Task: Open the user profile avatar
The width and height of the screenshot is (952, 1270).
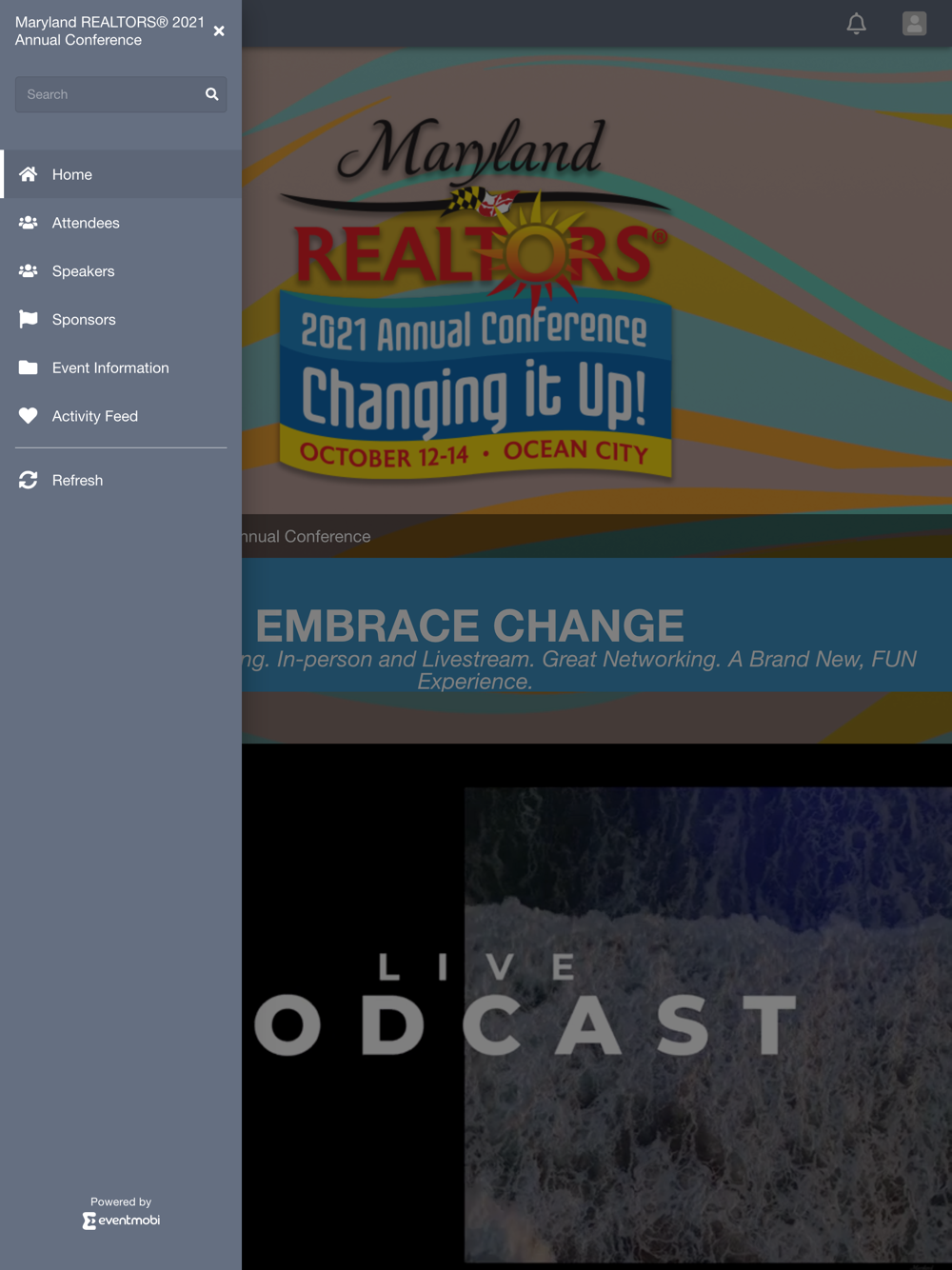Action: tap(915, 24)
